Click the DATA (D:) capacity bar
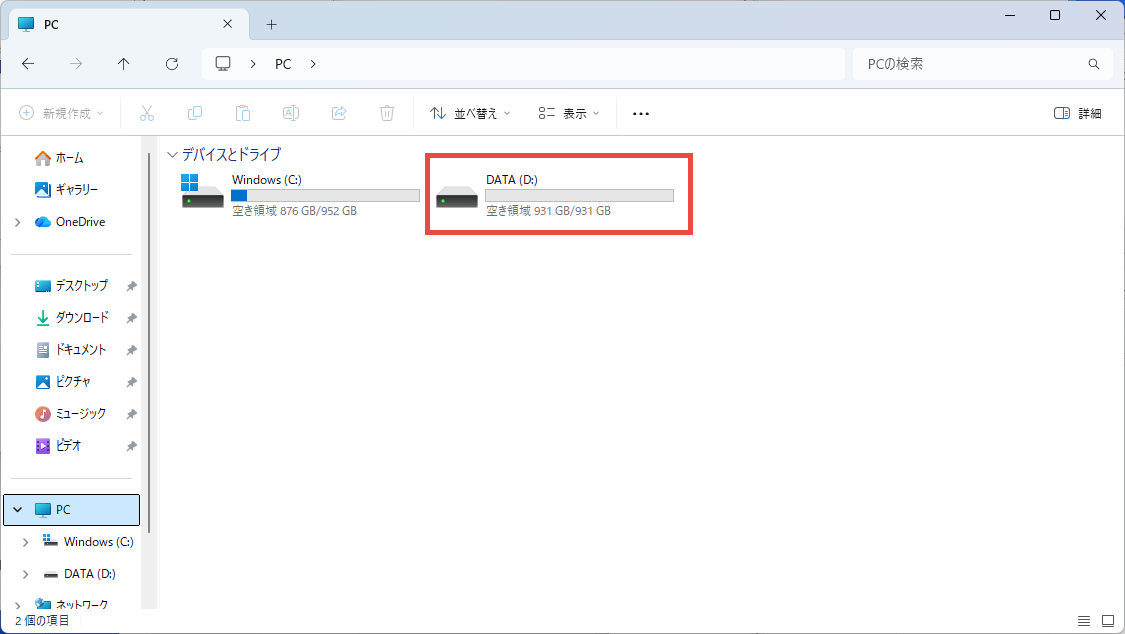This screenshot has height=634, width=1125. tap(580, 195)
